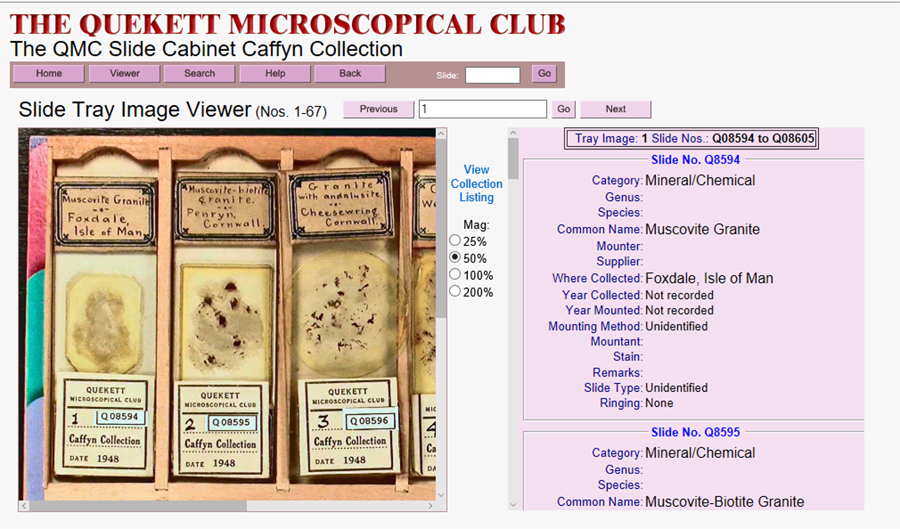Click the Muscovite Granite Foxdale slide image

pos(104,324)
